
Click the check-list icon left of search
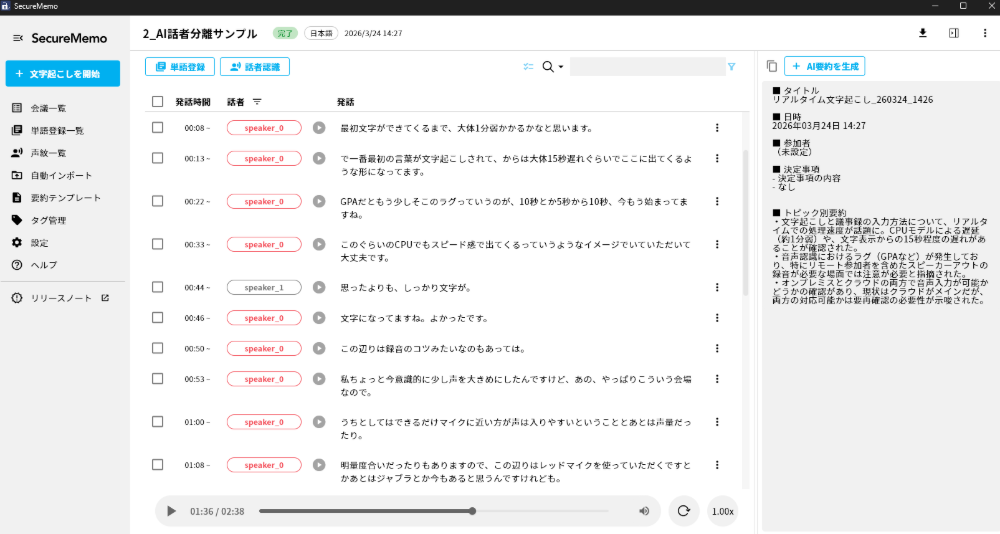(x=528, y=66)
